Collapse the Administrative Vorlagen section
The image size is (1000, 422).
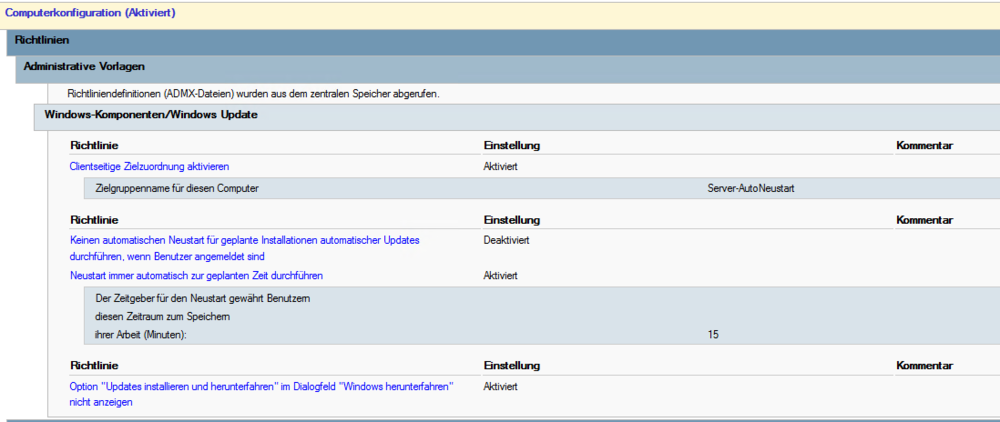pyautogui.click(x=85, y=66)
